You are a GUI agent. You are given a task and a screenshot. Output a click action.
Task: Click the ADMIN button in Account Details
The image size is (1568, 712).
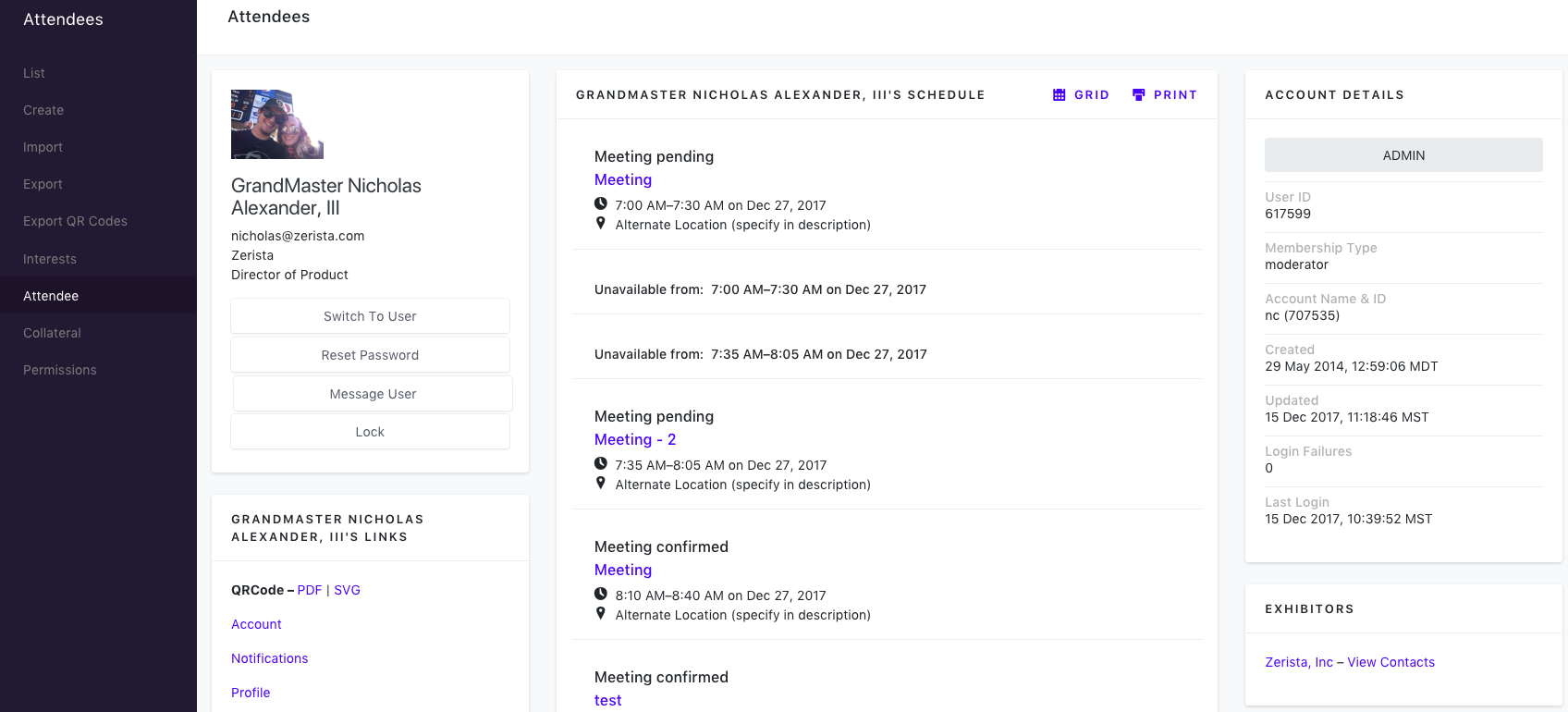pyautogui.click(x=1403, y=155)
